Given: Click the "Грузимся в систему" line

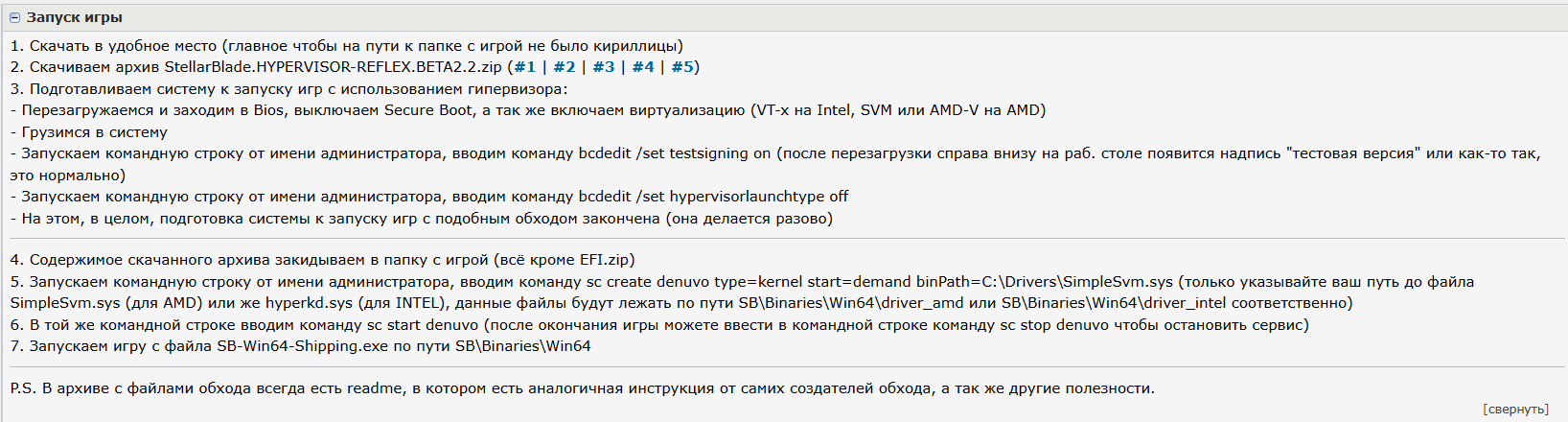Looking at the screenshot, I should pos(94,132).
